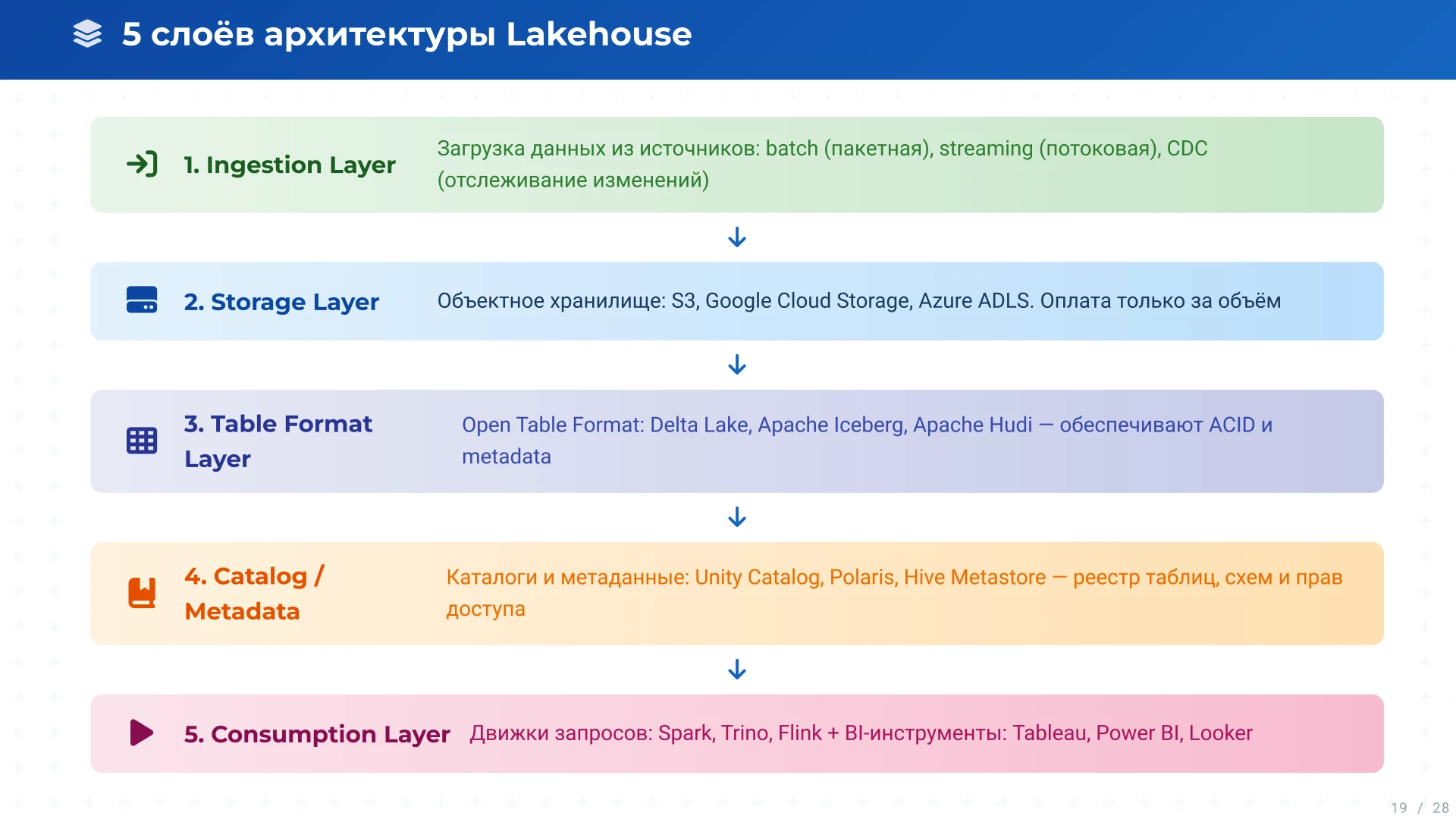Viewport: 1456px width, 819px height.
Task: Click the Storage Layer server icon
Action: click(x=142, y=300)
